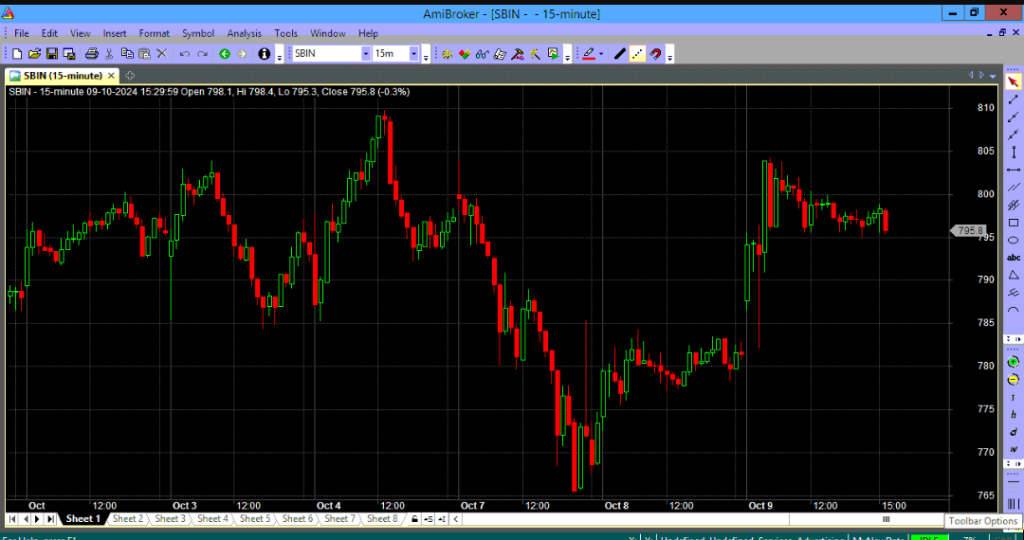
Task: Switch to Sheet 8 tab
Action: point(382,519)
